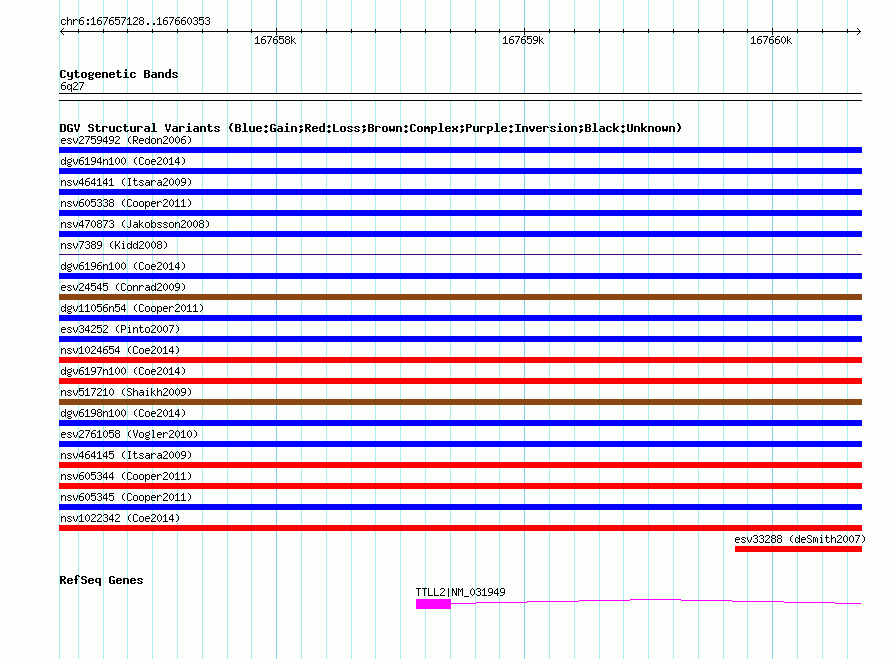The width and height of the screenshot is (890, 659).
Task: Open variant nsv605338 (Cooper2011) label
Action: pos(126,203)
